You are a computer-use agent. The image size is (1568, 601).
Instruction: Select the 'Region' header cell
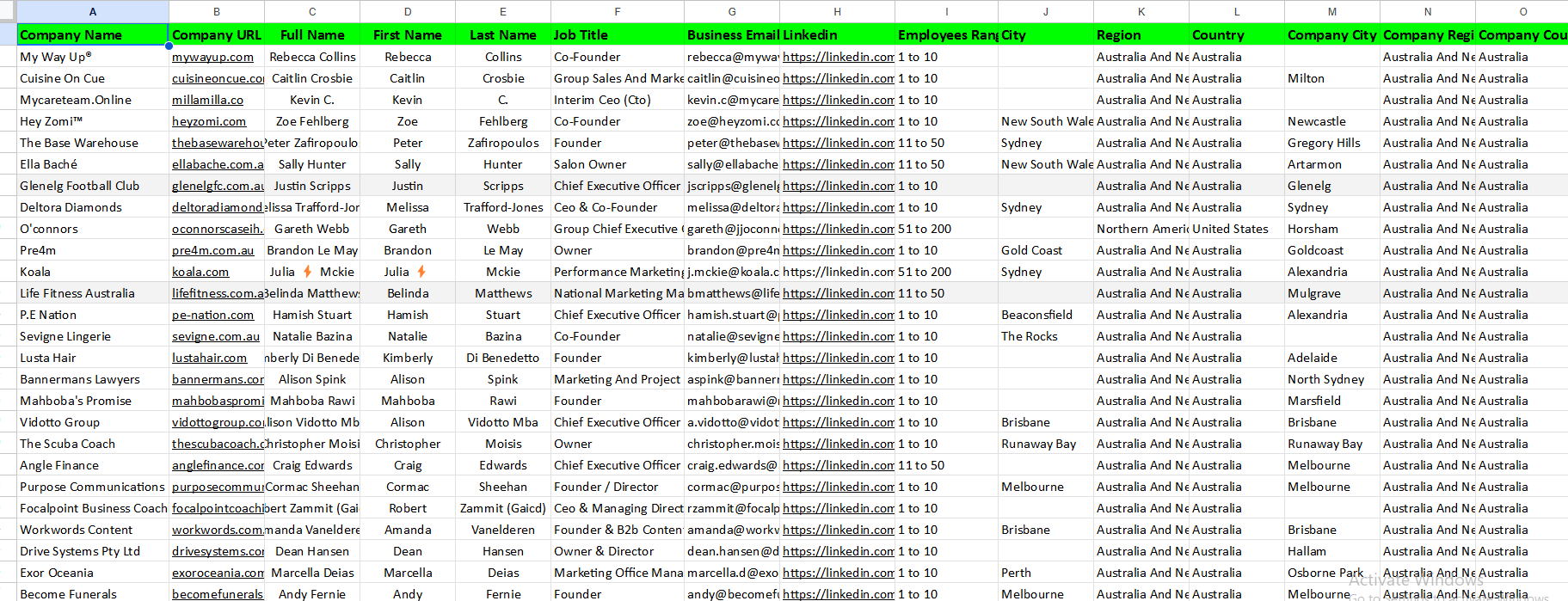click(1141, 34)
